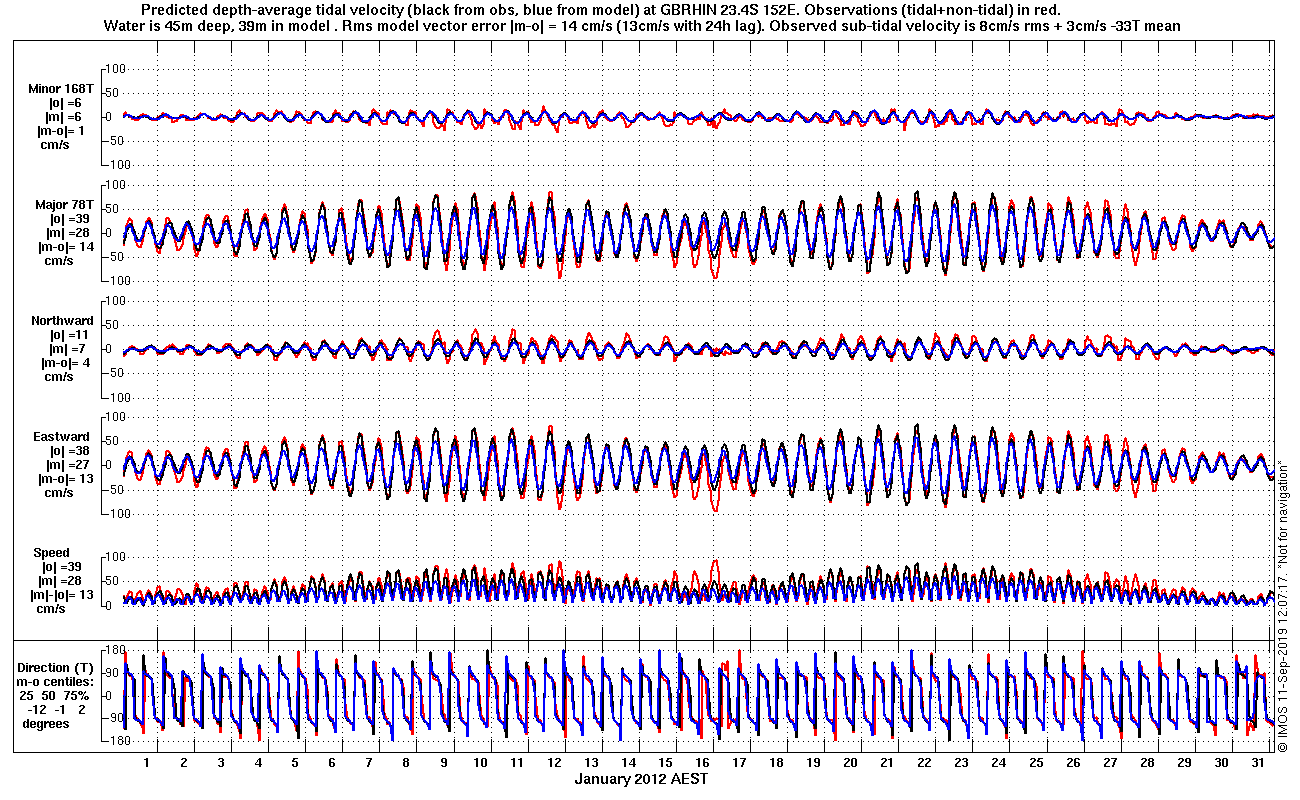The image size is (1300, 800).
Task: Click the 'm-o centiles:' label
Action: tap(56, 681)
